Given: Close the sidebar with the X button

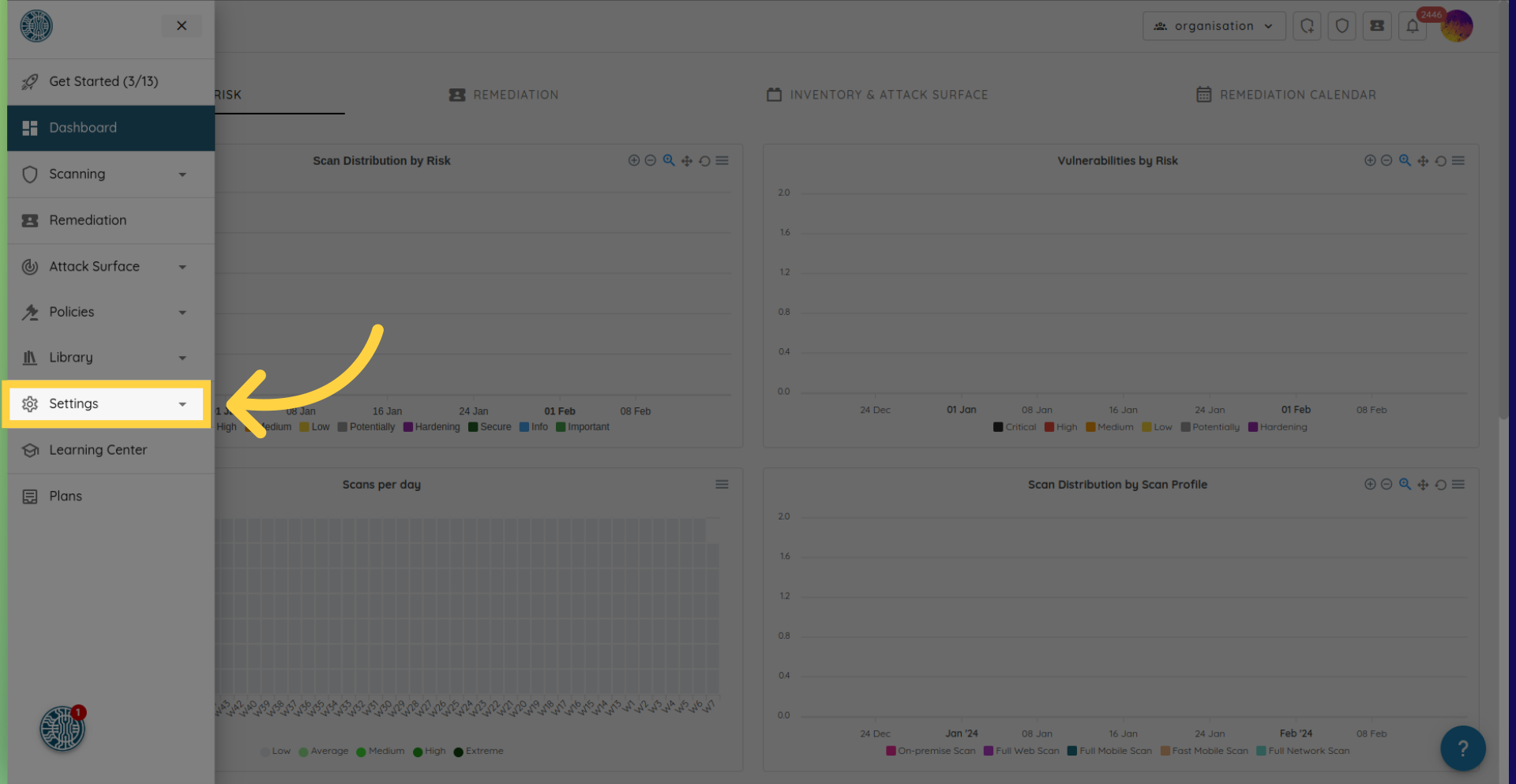Looking at the screenshot, I should [182, 26].
